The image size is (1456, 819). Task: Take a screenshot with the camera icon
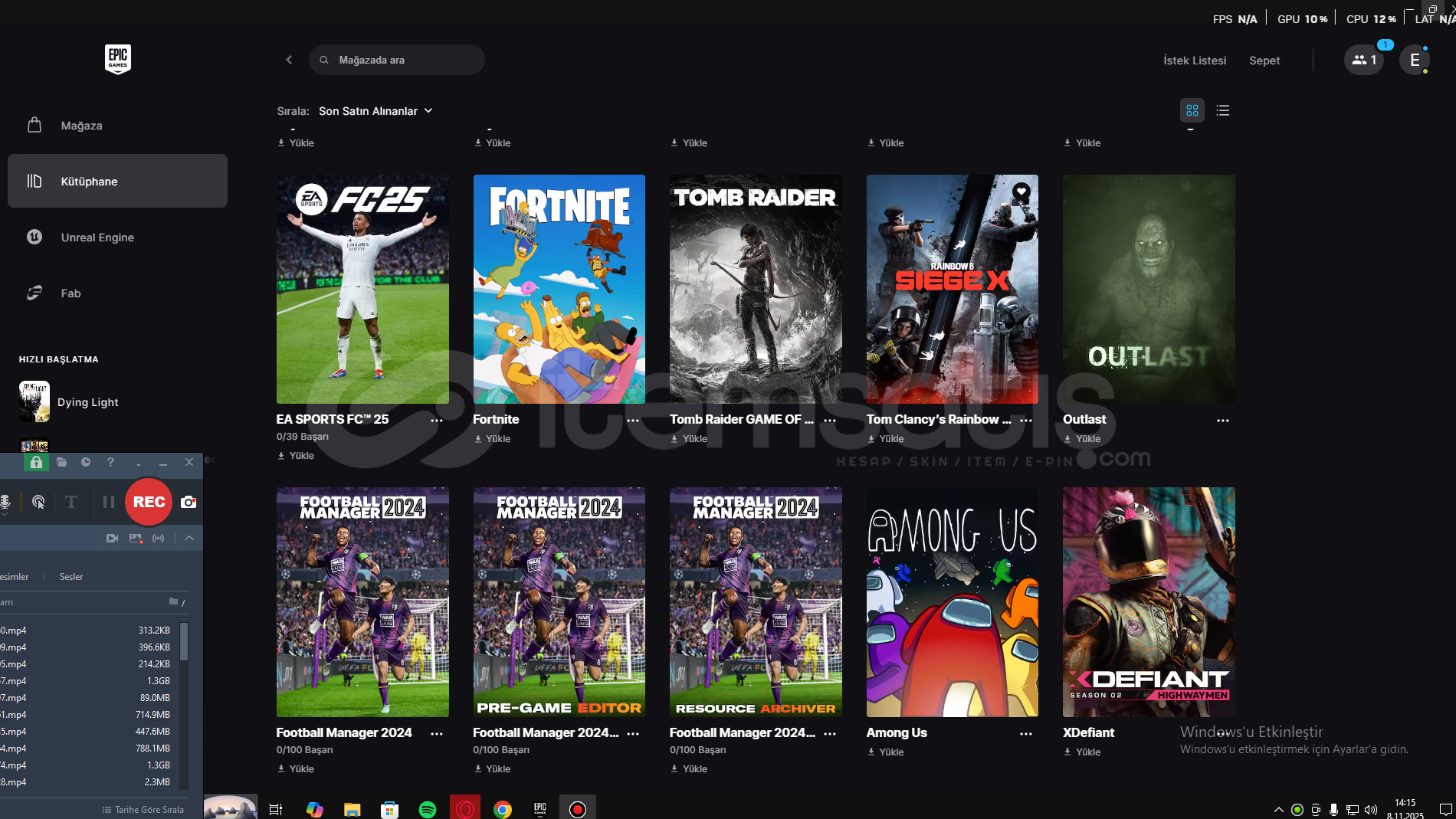pyautogui.click(x=189, y=502)
